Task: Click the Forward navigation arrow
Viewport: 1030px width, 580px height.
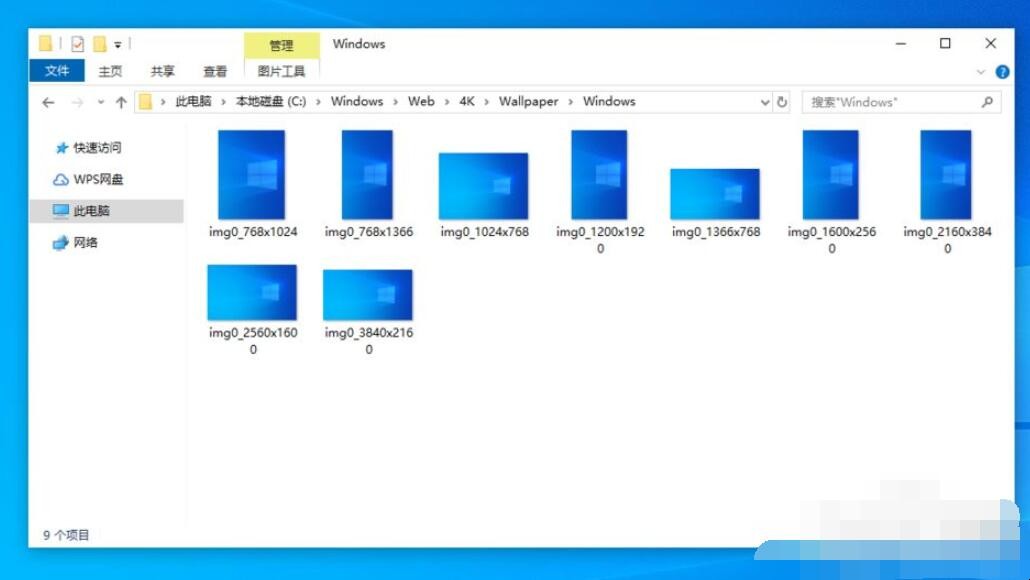Action: coord(78,102)
